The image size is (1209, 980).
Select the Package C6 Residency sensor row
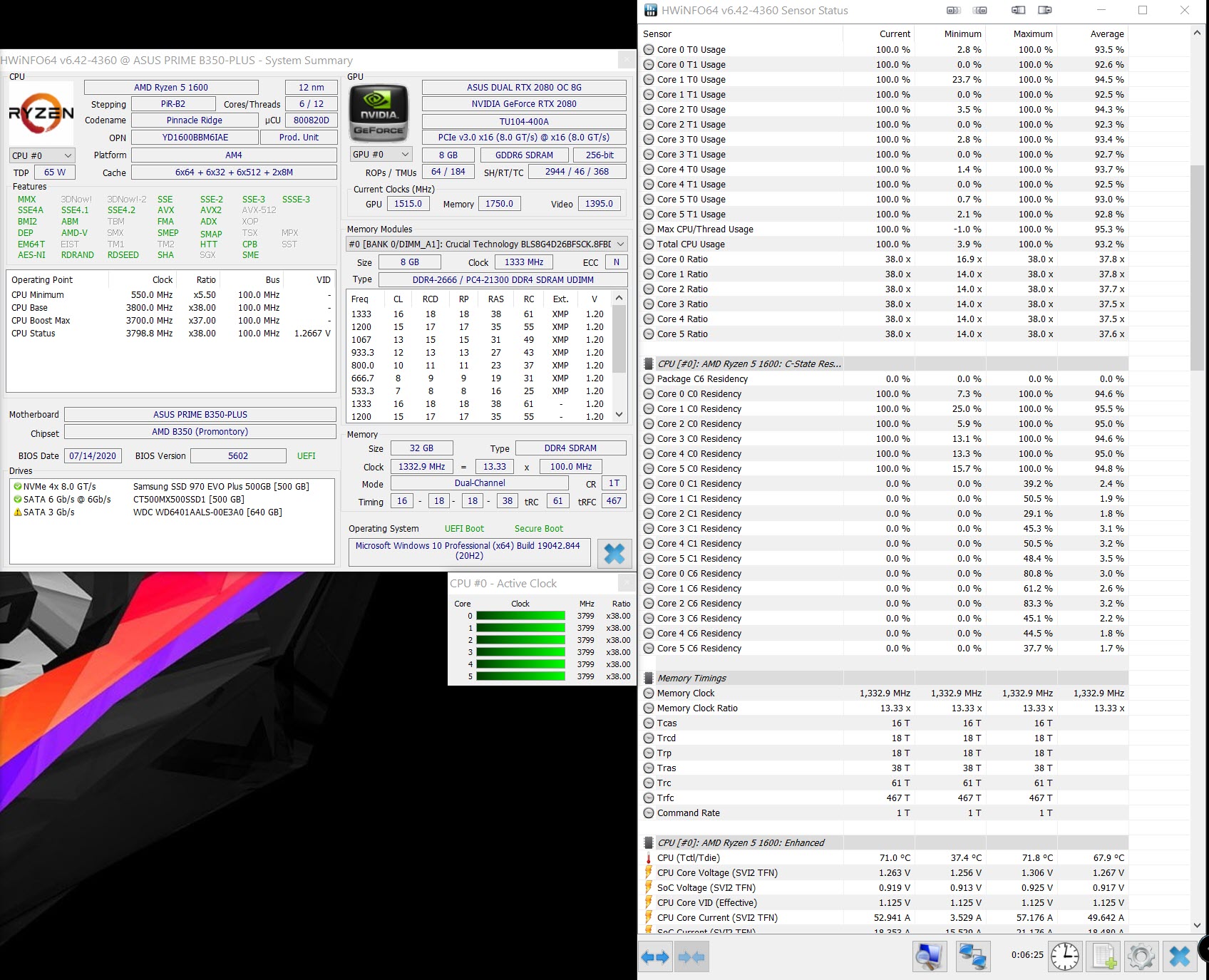[884, 379]
